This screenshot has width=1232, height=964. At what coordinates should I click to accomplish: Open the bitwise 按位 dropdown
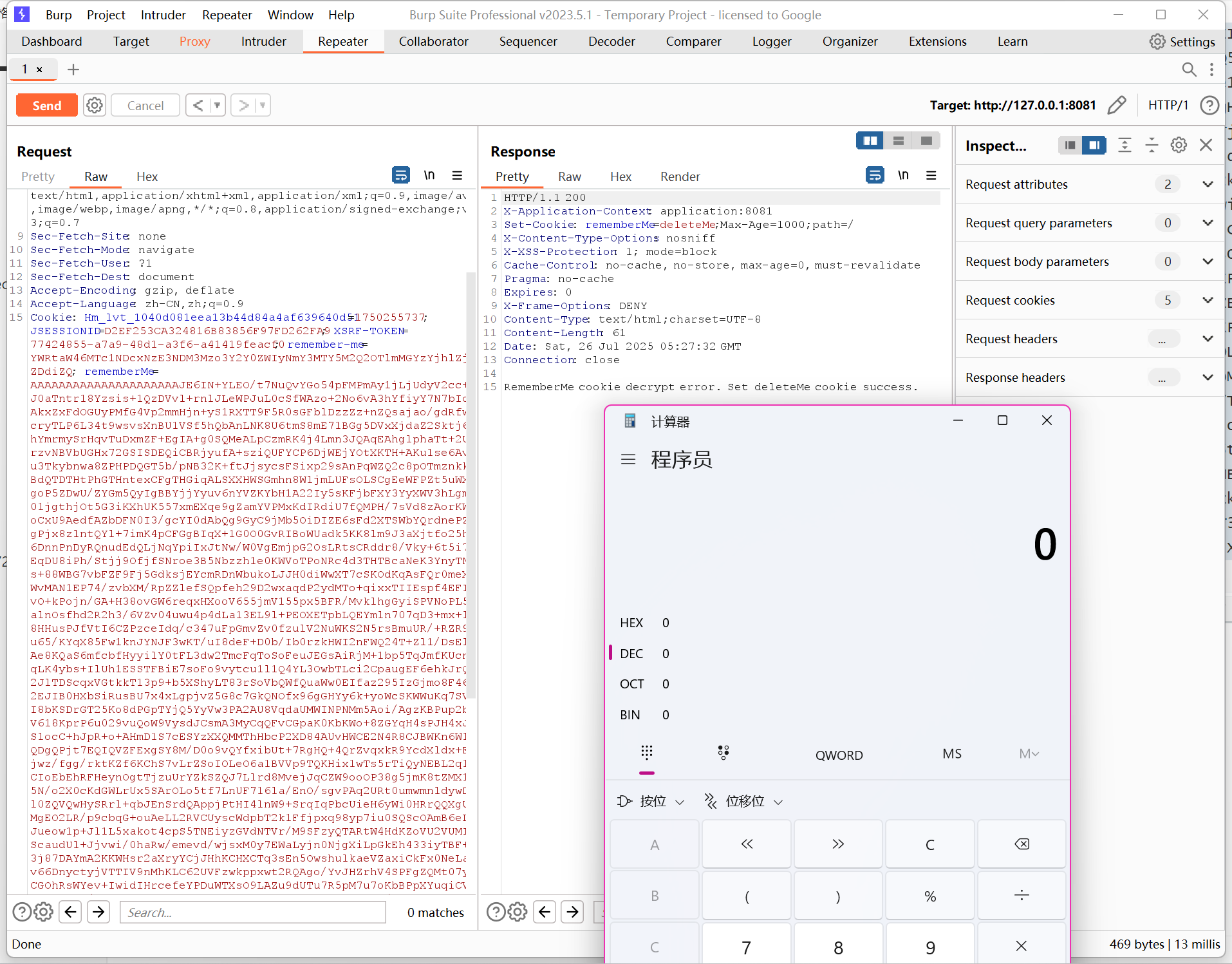coord(651,801)
